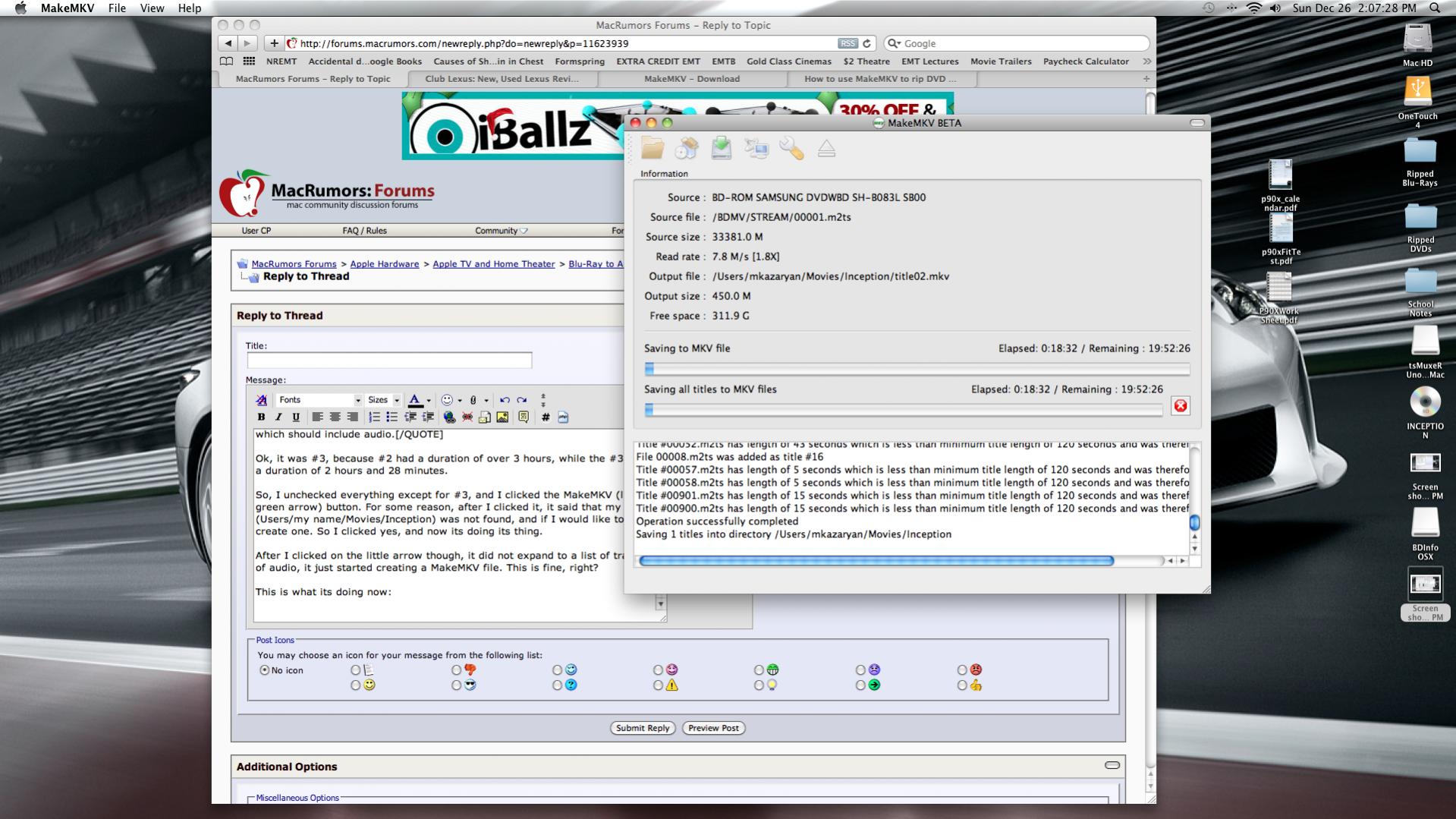This screenshot has width=1456, height=819.
Task: Select the green arrow post icon radio
Action: [860, 685]
